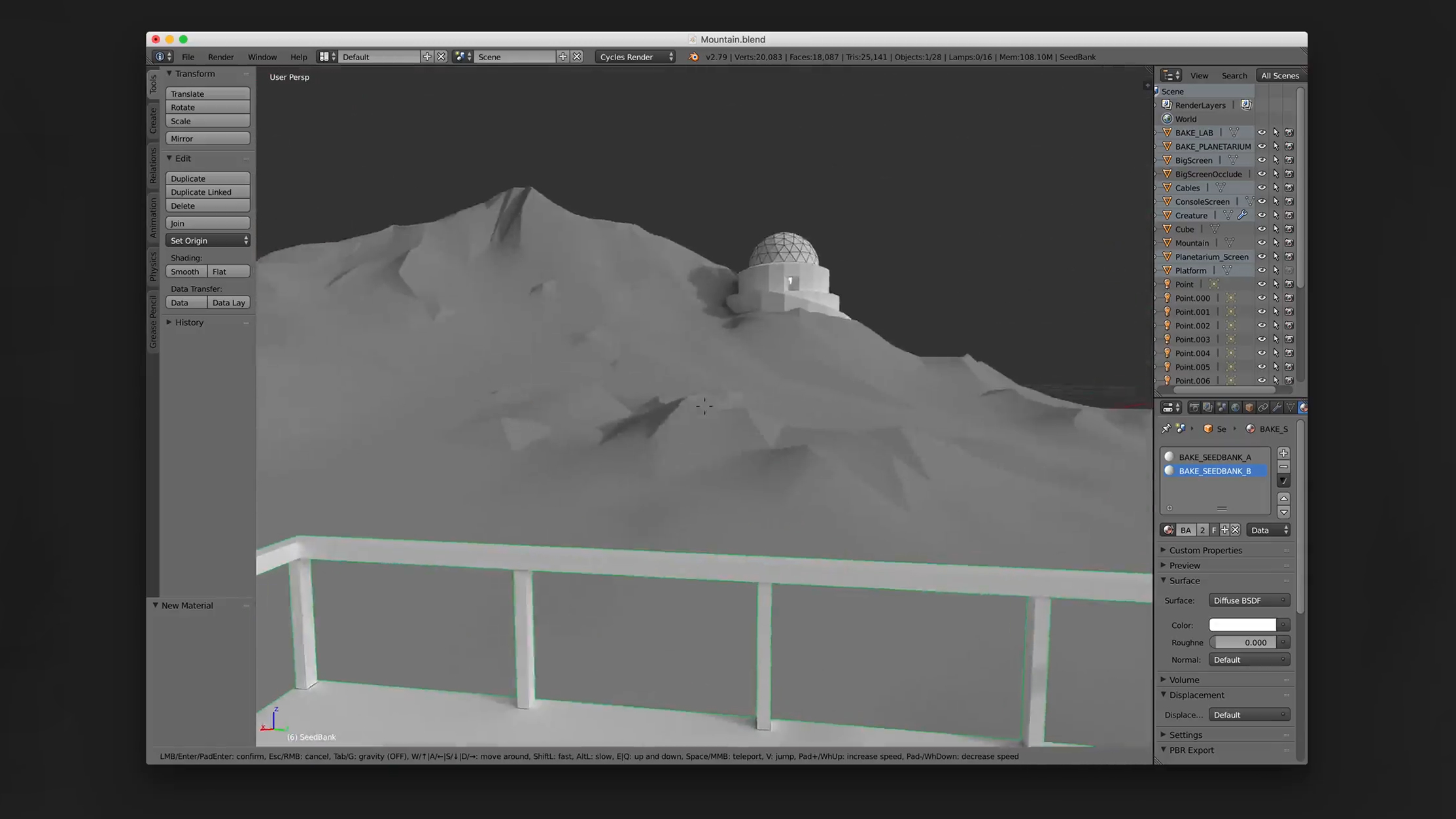Open the World properties globe tab
1456x819 pixels.
click(x=1235, y=408)
